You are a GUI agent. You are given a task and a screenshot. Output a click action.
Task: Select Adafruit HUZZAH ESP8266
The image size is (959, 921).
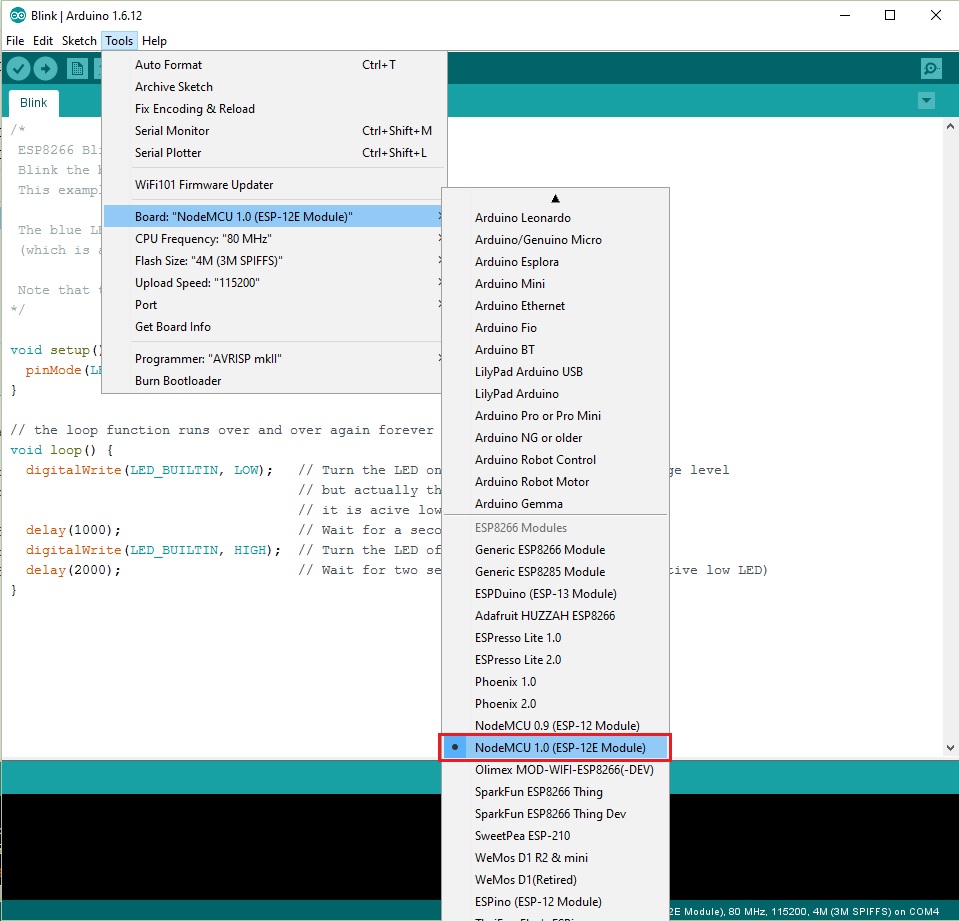555,616
